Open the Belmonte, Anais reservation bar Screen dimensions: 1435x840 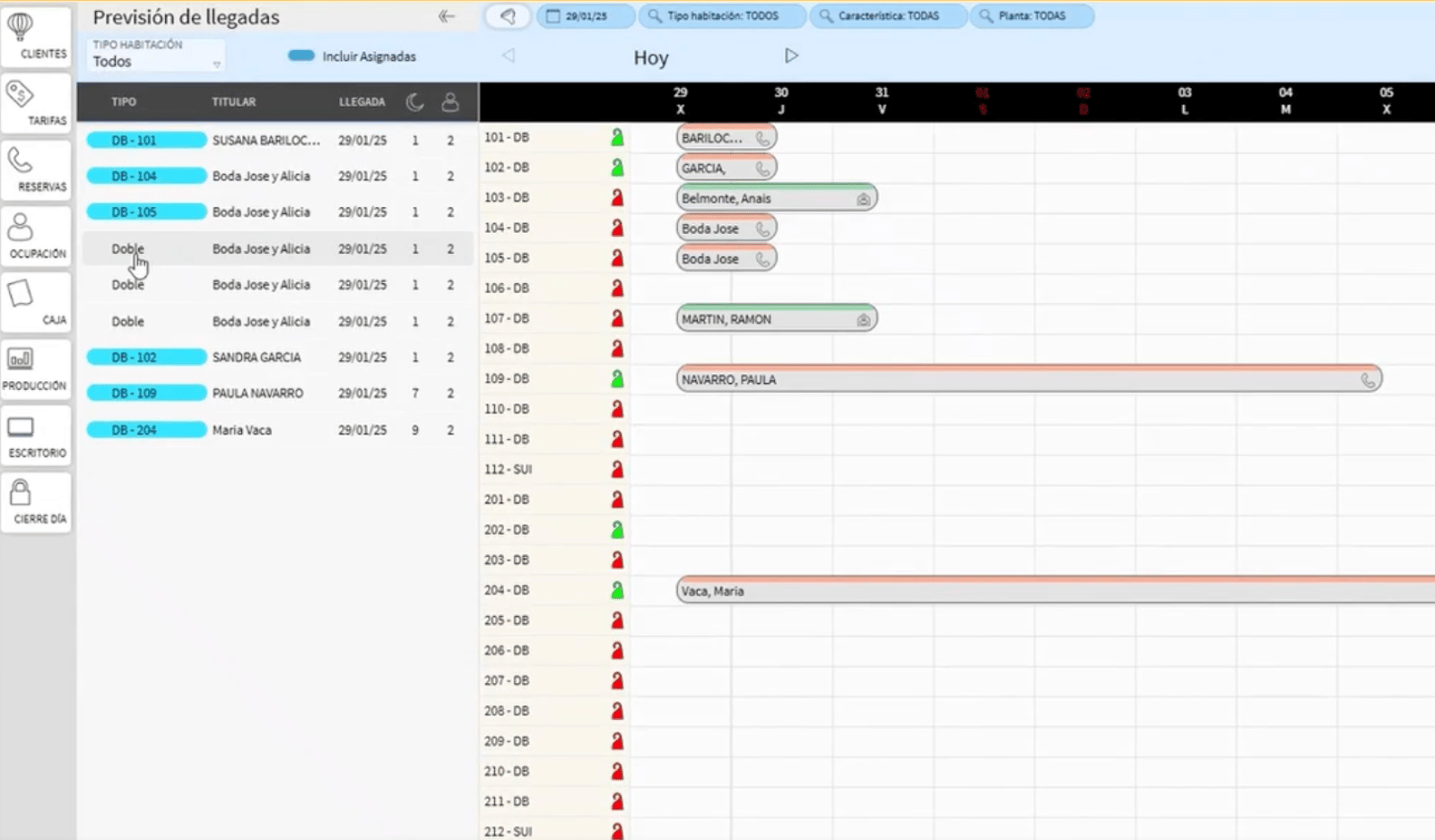777,198
